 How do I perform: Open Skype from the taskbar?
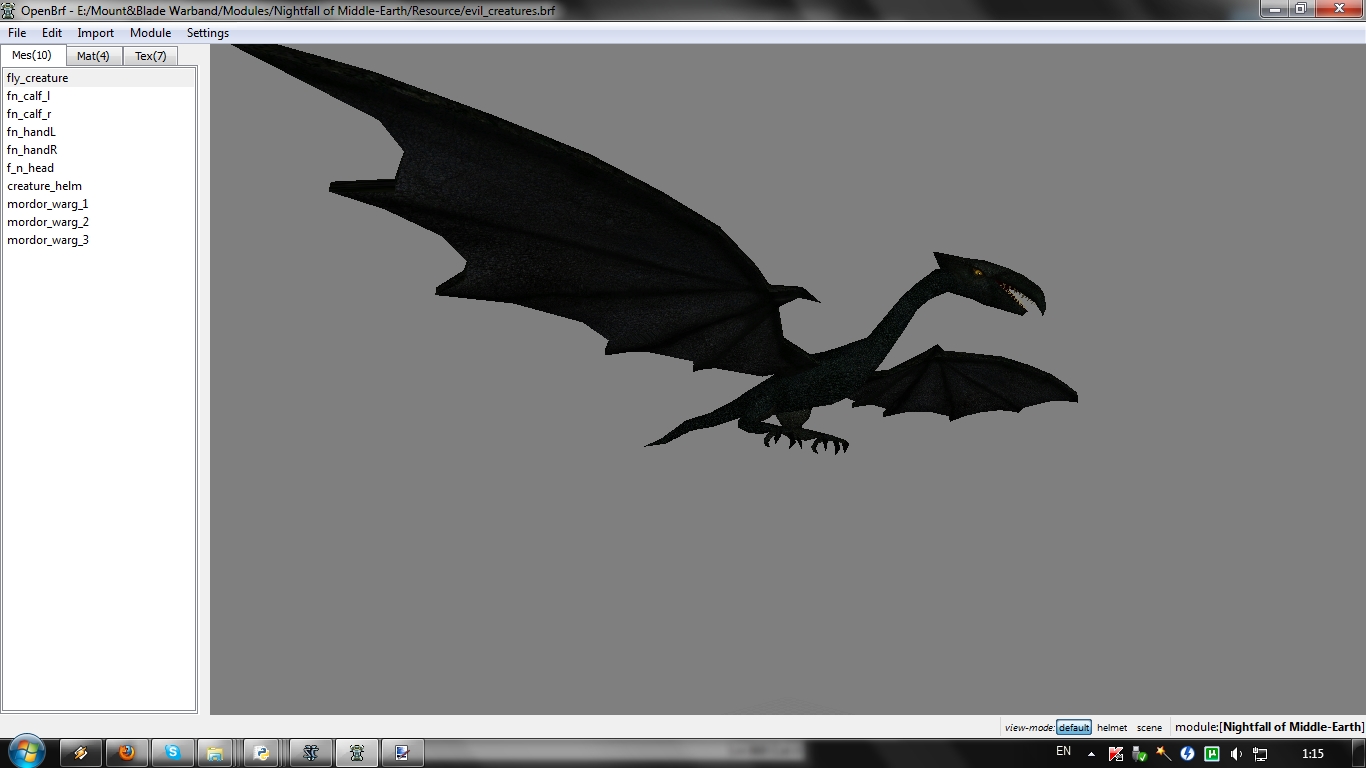tap(172, 753)
